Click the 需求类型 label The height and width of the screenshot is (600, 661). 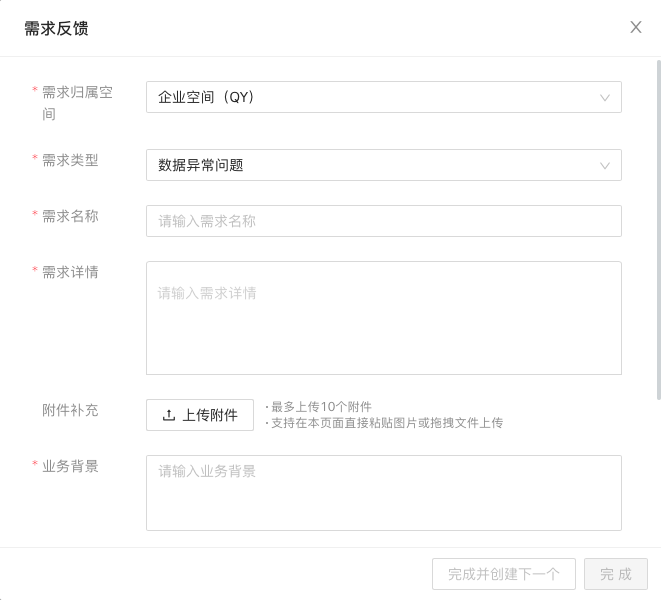coord(70,160)
